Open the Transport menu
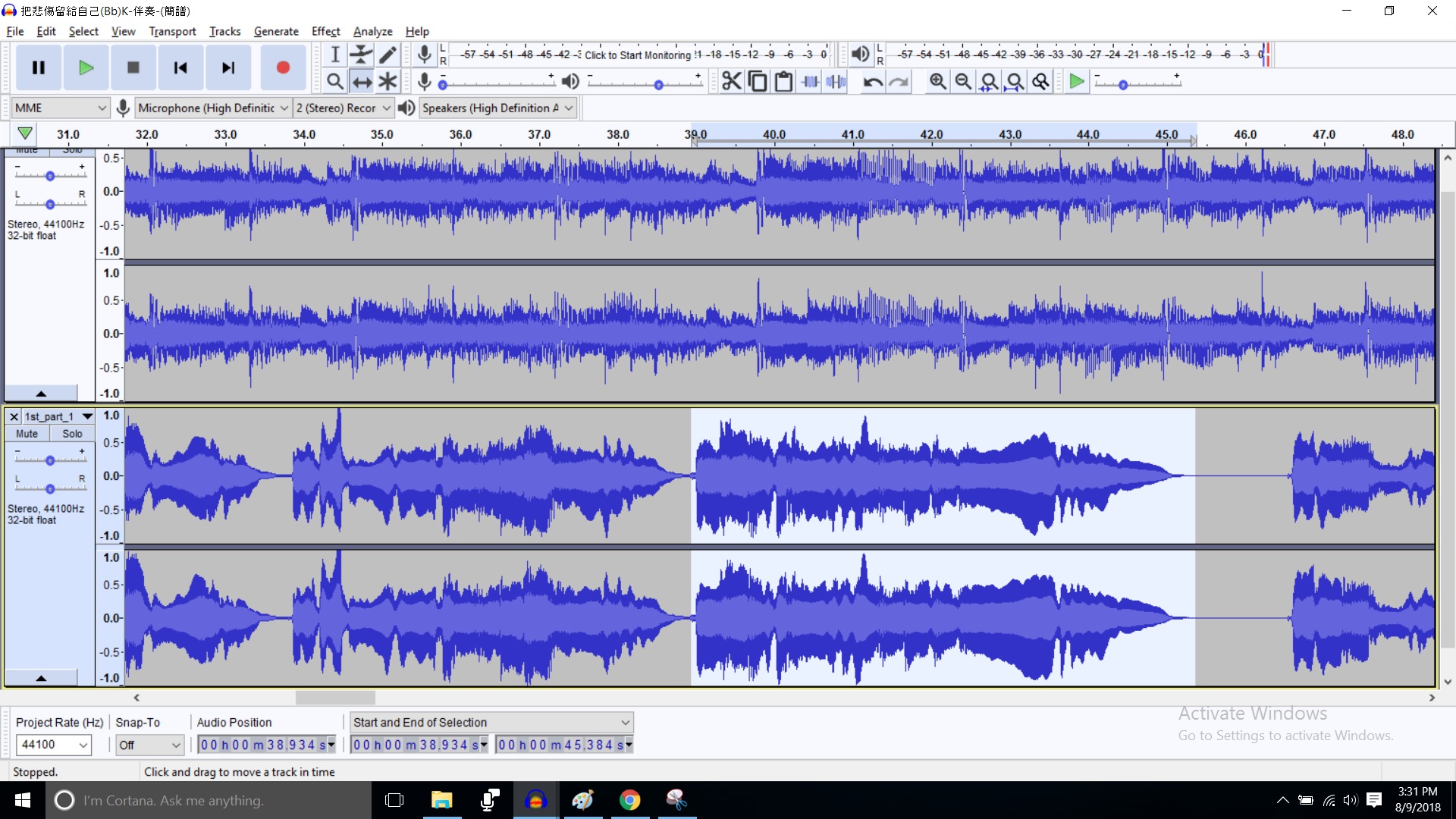This screenshot has width=1456, height=819. (172, 31)
